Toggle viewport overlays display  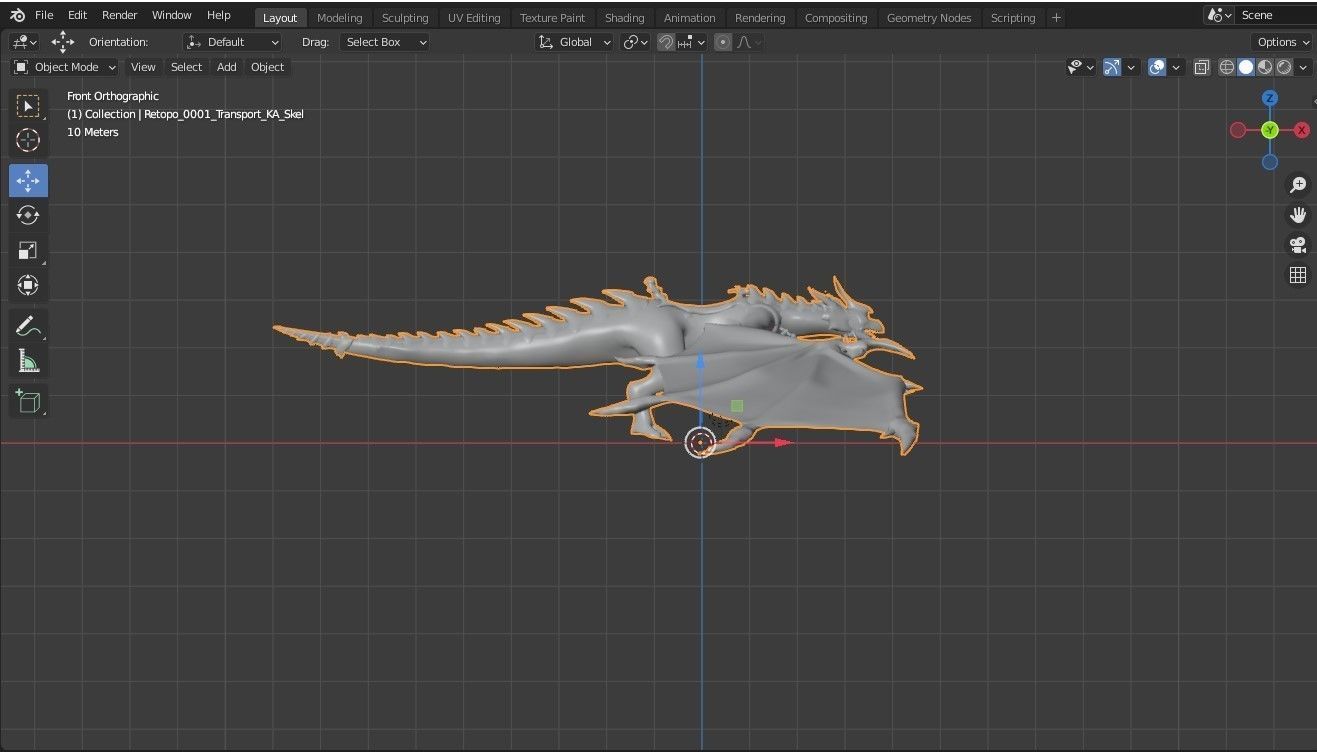(x=1157, y=67)
